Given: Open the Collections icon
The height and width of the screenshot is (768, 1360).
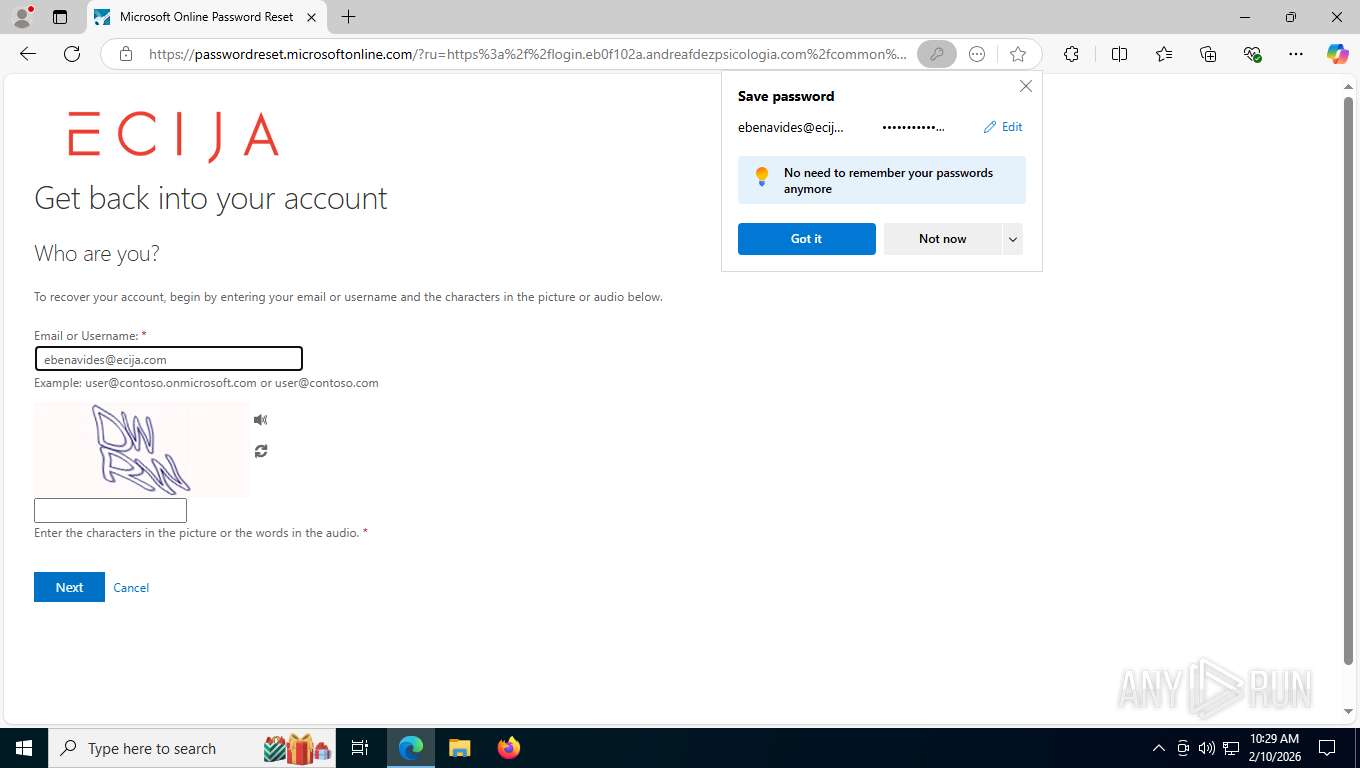Looking at the screenshot, I should (1208, 54).
